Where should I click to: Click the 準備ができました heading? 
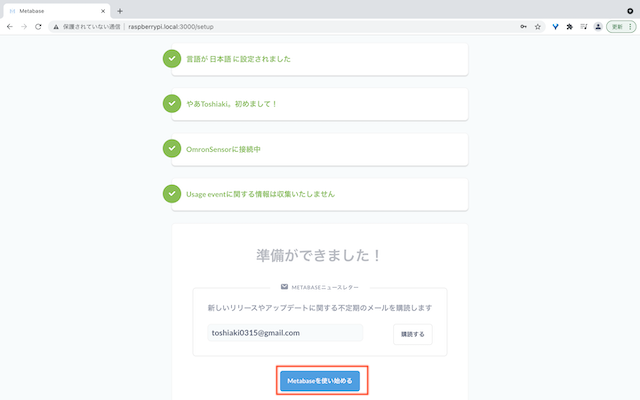[318, 256]
